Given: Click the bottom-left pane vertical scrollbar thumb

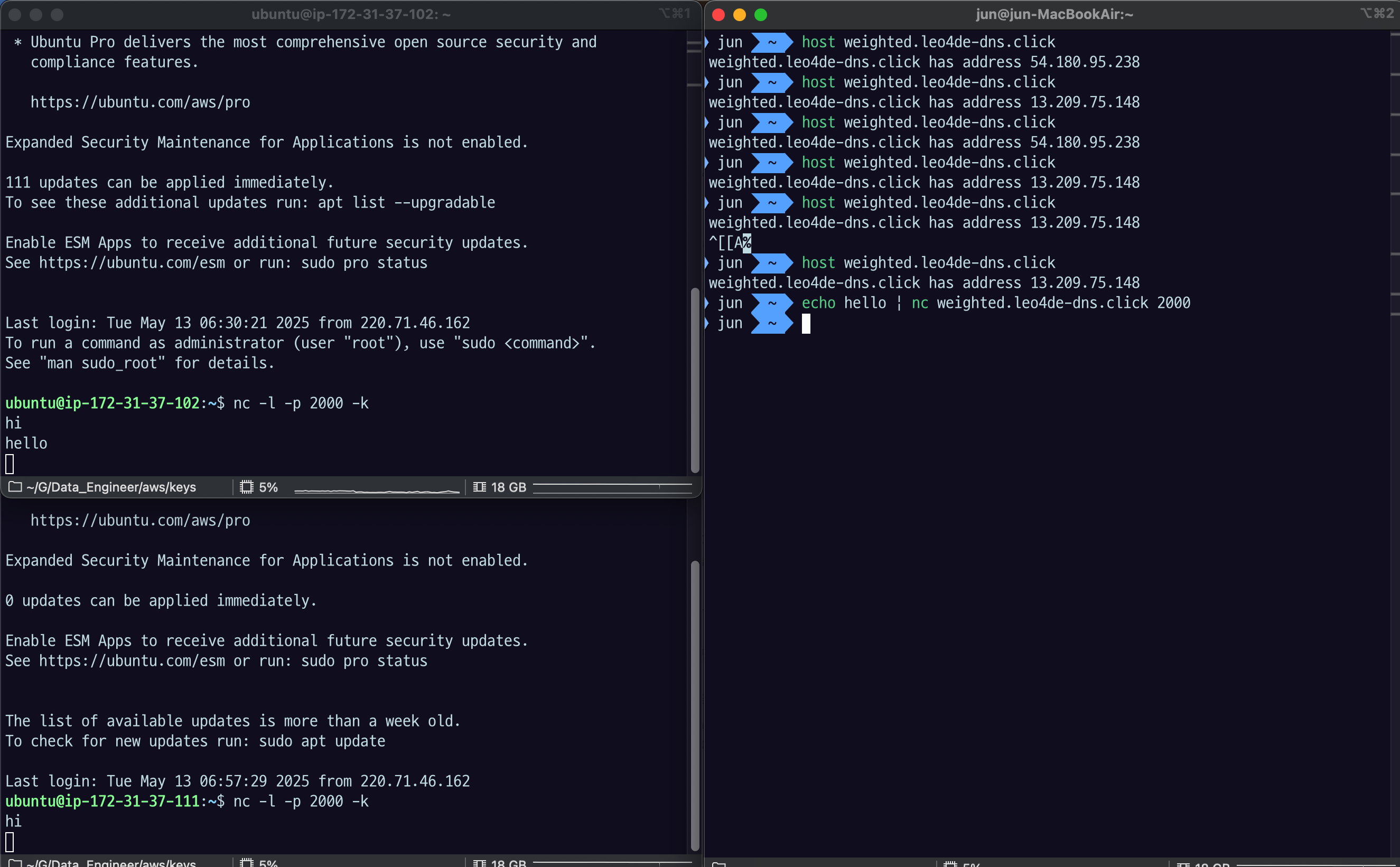Looking at the screenshot, I should pyautogui.click(x=695, y=705).
